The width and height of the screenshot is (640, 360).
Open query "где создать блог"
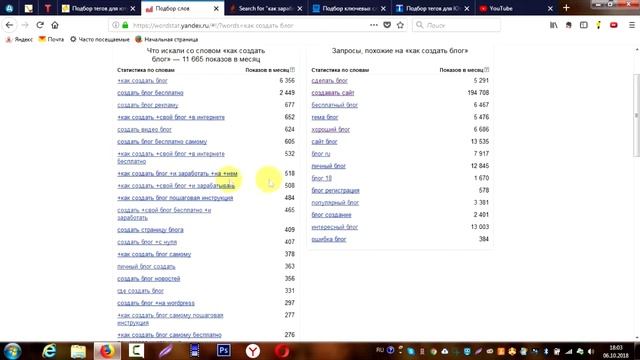pyautogui.click(x=140, y=291)
